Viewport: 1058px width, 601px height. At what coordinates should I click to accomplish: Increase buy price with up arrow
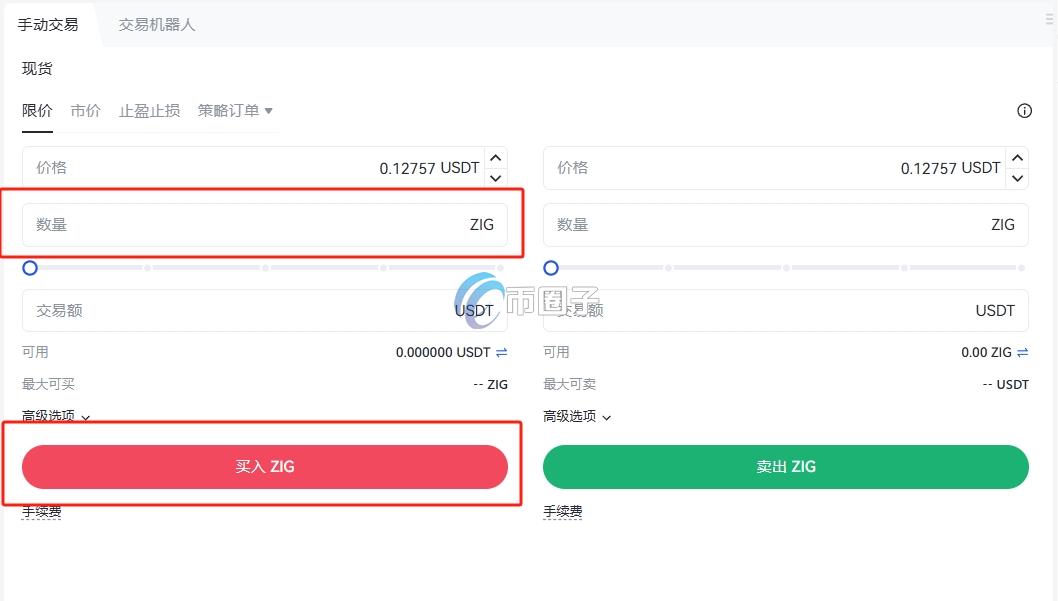coord(495,158)
